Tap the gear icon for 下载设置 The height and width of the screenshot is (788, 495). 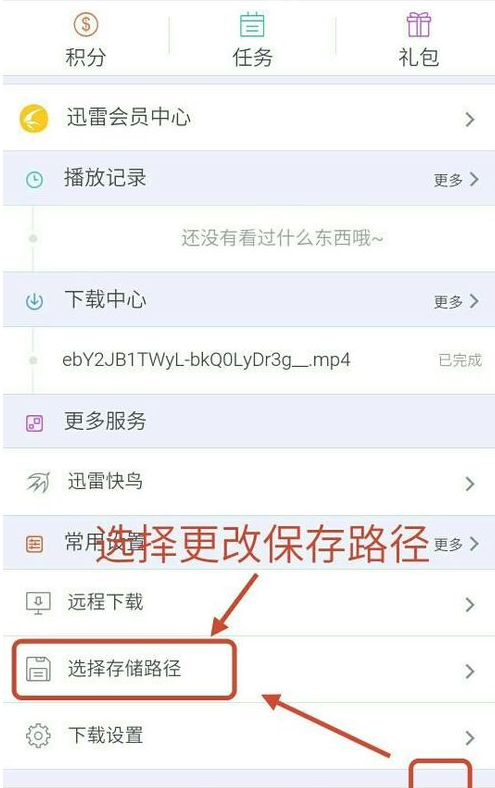tap(38, 736)
